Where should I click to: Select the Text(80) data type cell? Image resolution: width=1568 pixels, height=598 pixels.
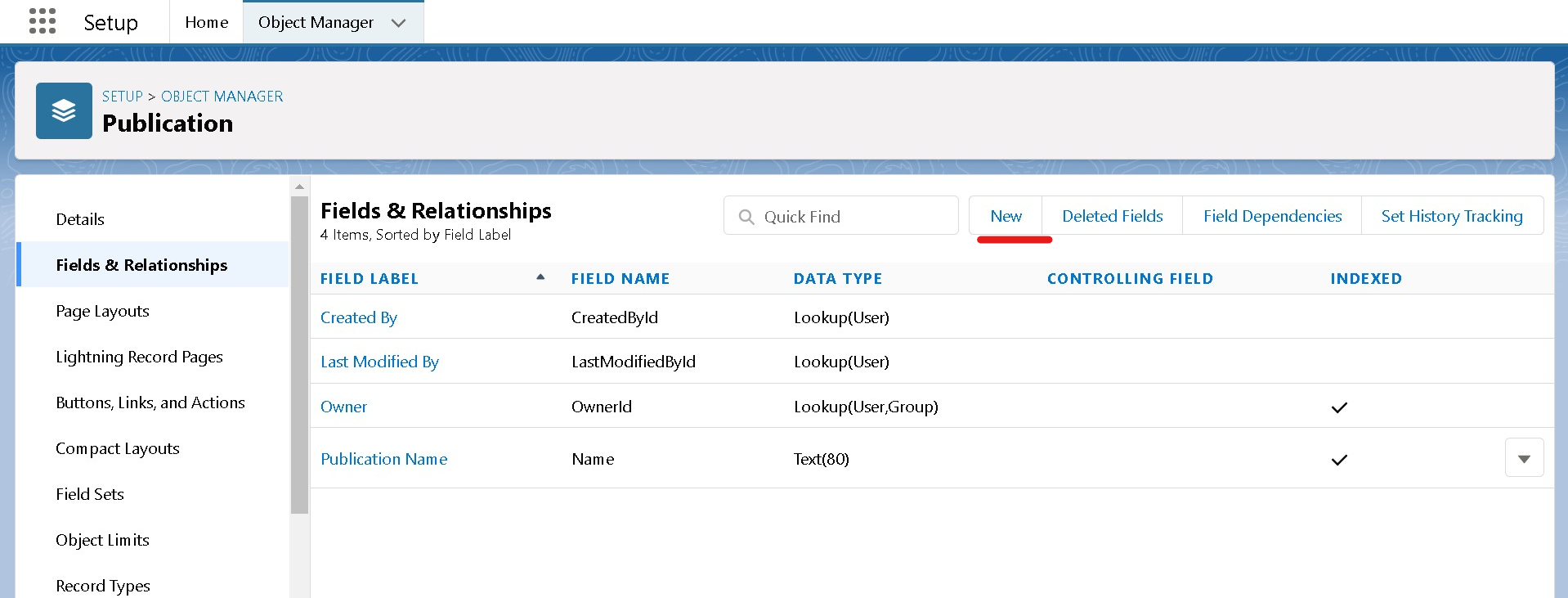tap(822, 459)
